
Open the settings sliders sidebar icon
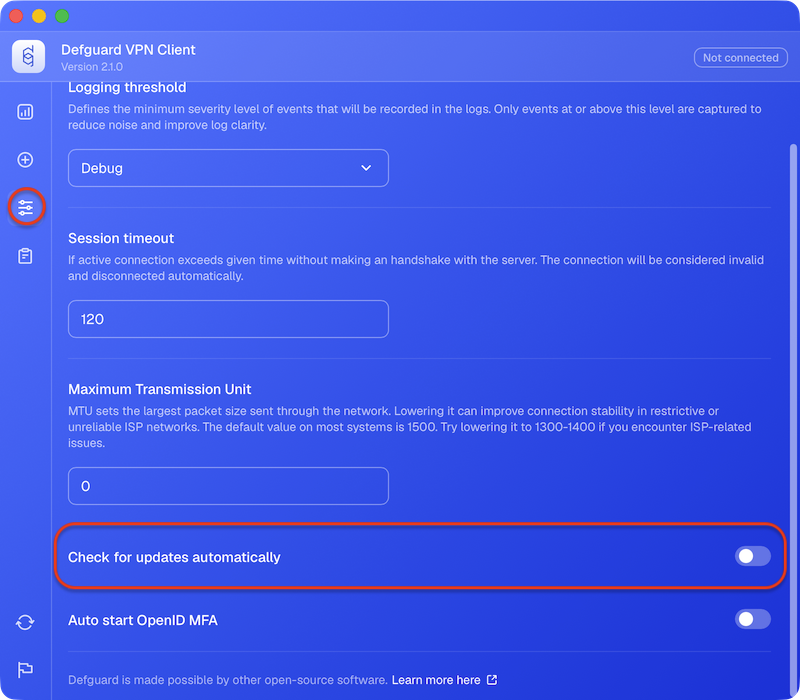[26, 207]
